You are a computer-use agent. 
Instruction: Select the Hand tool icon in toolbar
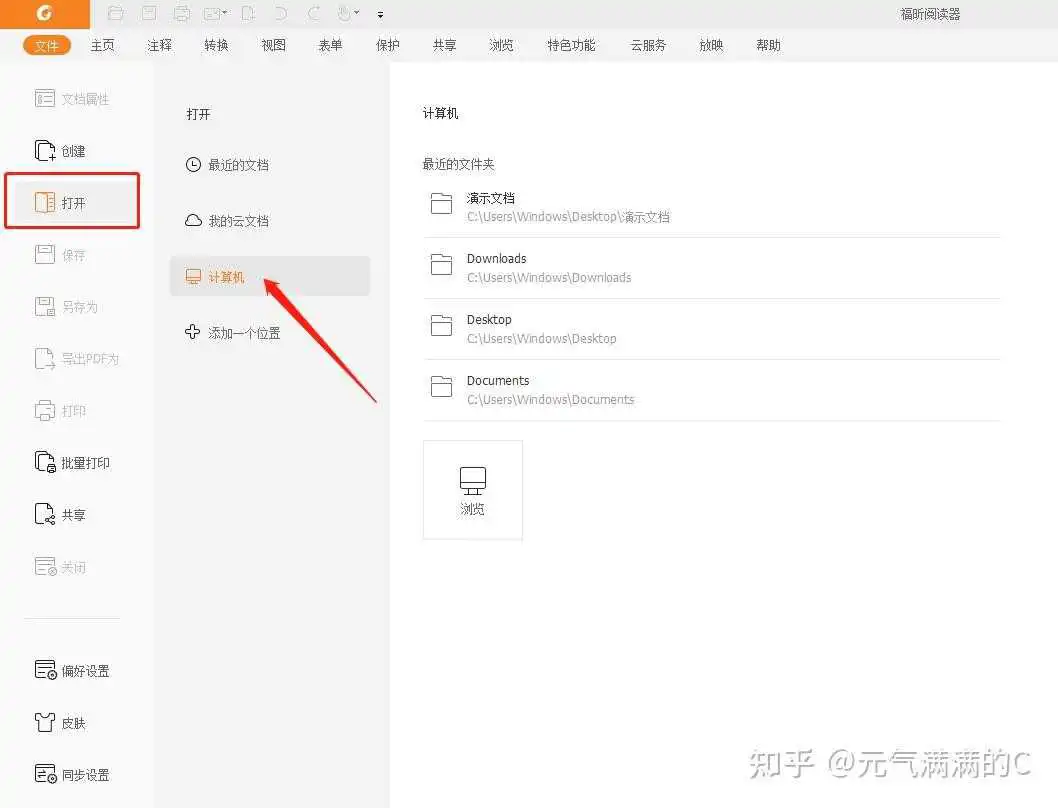pyautogui.click(x=344, y=13)
